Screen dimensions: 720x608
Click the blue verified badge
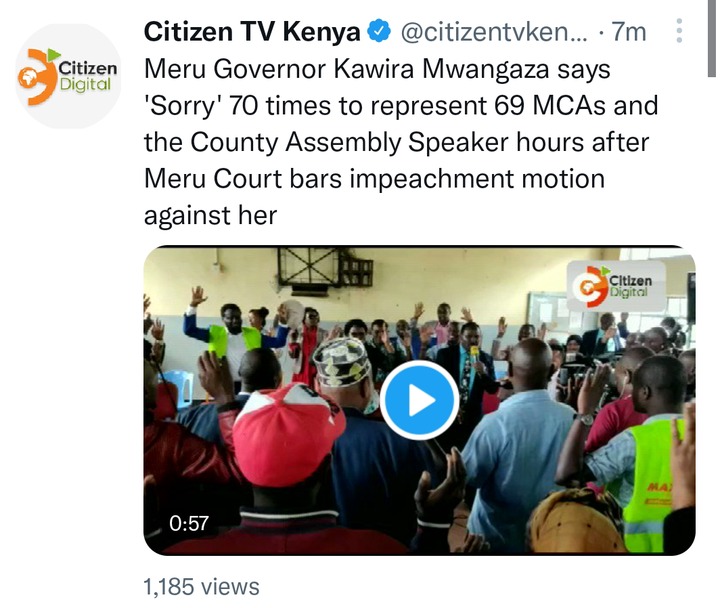379,32
